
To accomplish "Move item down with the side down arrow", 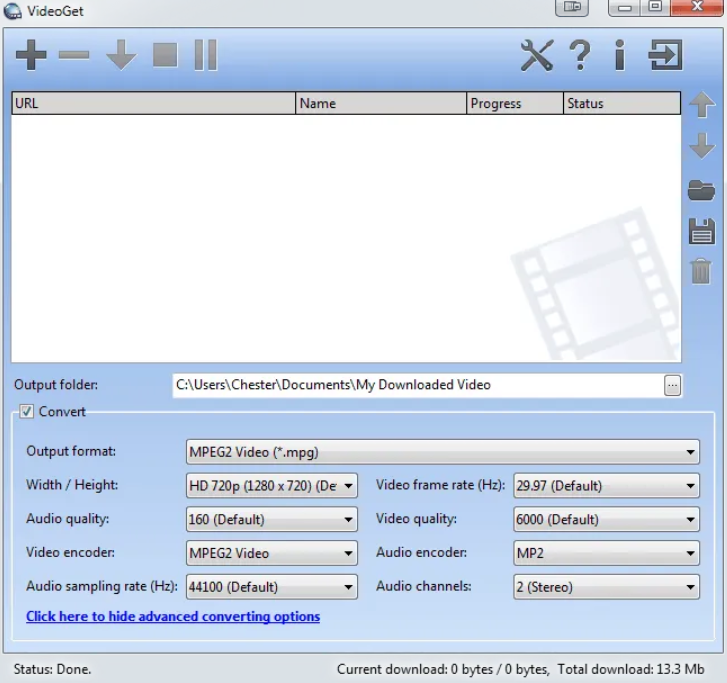I will 702,146.
